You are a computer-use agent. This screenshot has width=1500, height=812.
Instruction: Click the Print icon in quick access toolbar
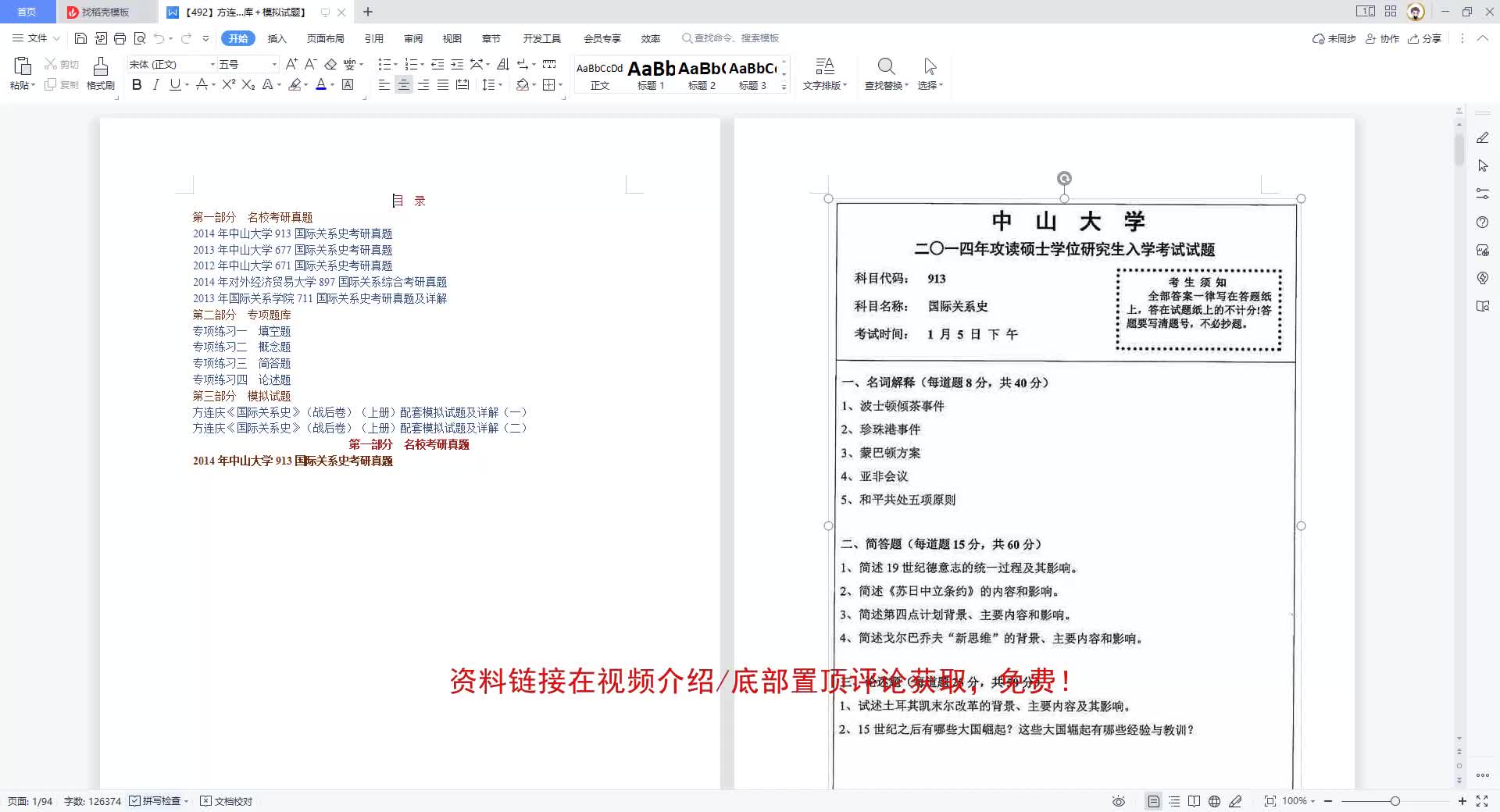pyautogui.click(x=120, y=38)
